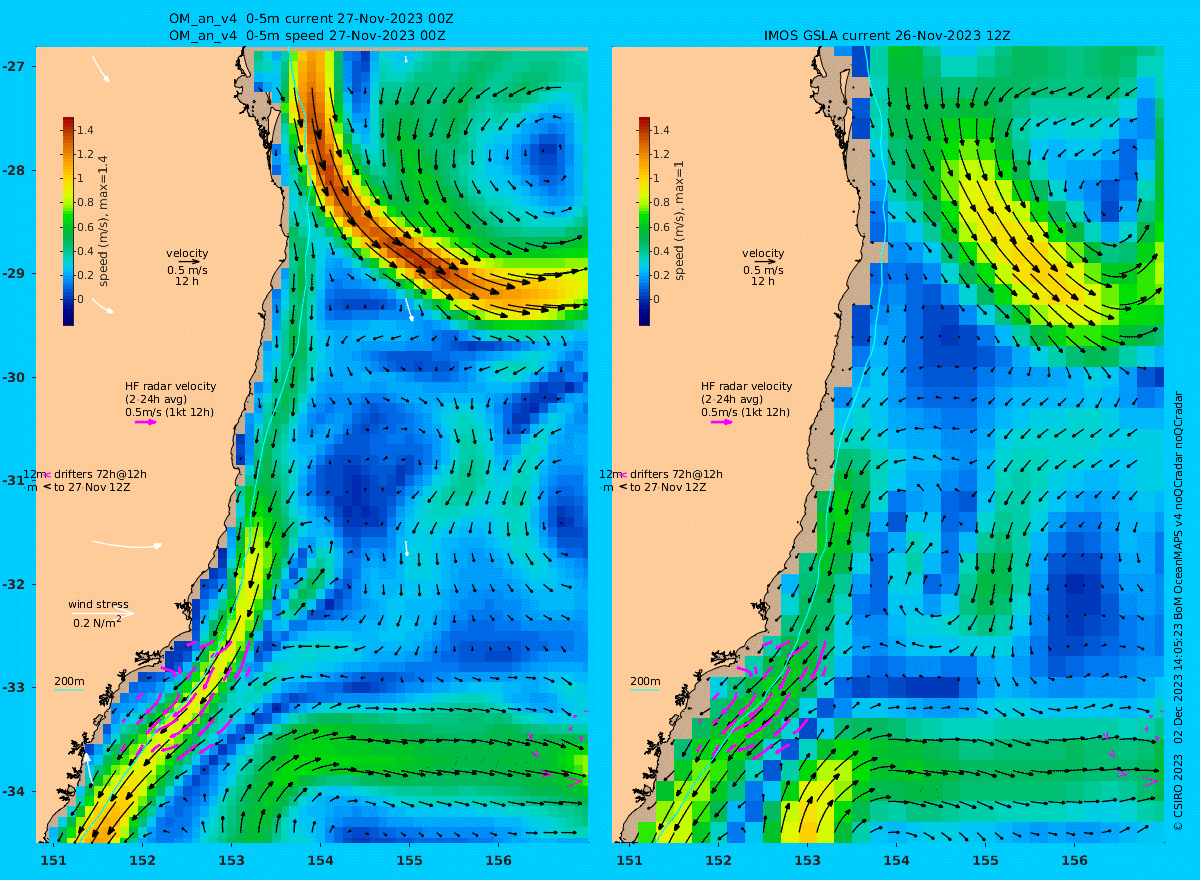
Task: Click the "OM_an_v4 0-5m speed 27-Nov-2023 00Z" title line
Action: tap(307, 36)
